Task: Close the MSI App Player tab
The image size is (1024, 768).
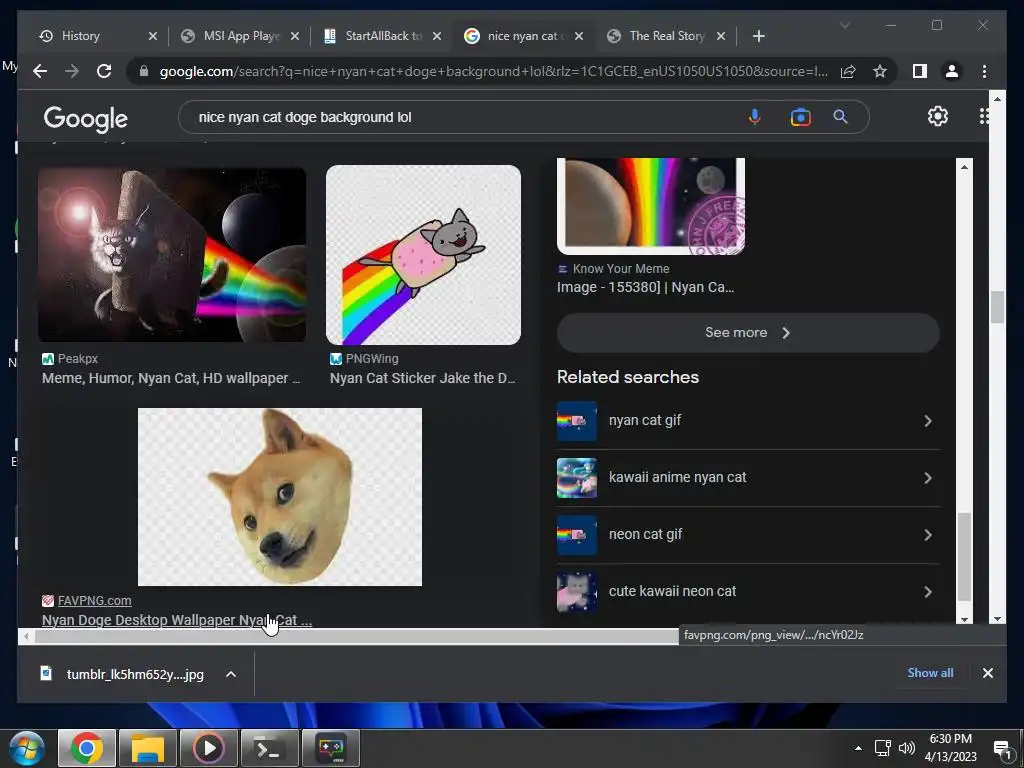Action: [295, 36]
